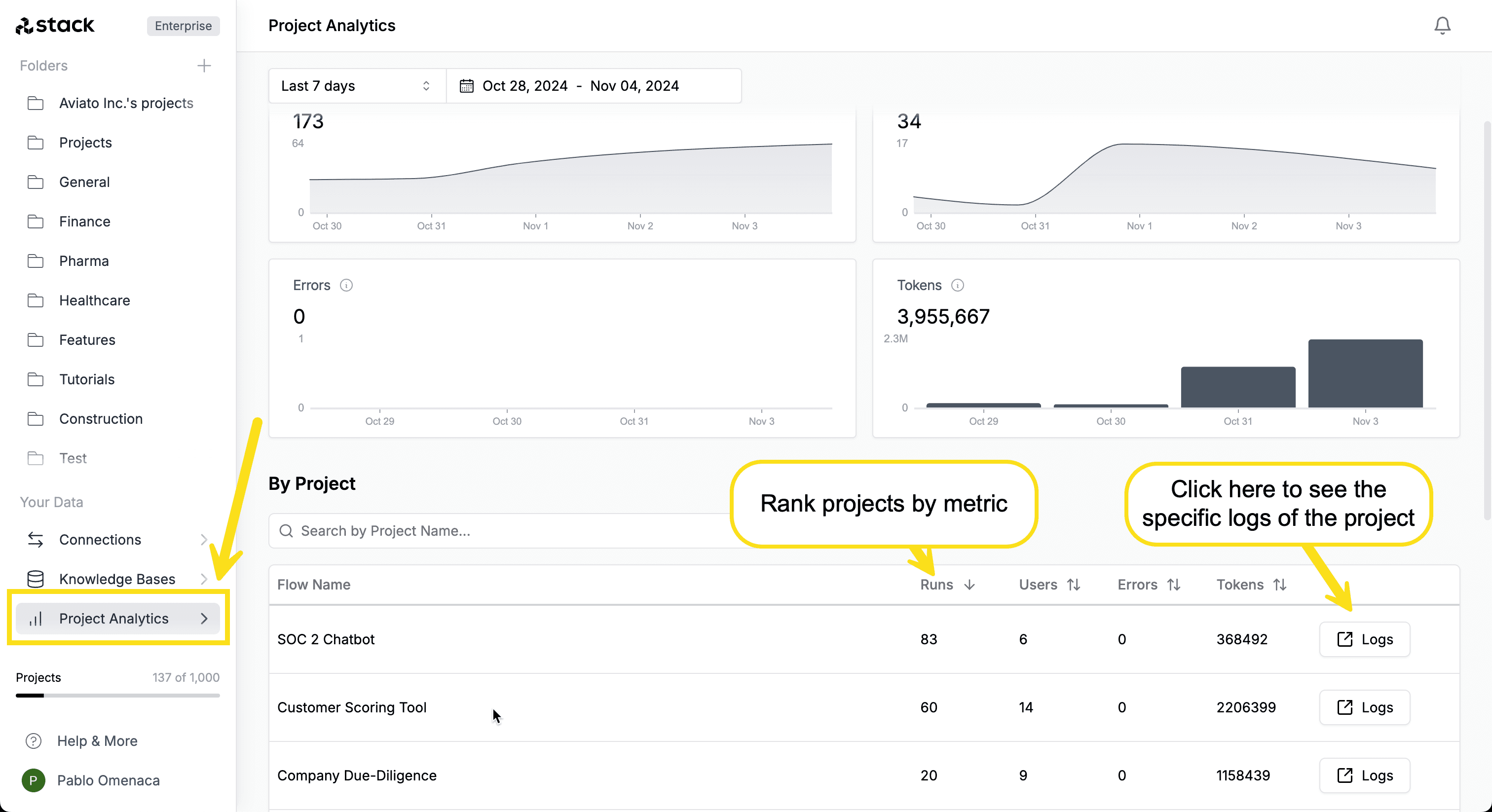
Task: Open the calendar date range picker
Action: click(594, 86)
